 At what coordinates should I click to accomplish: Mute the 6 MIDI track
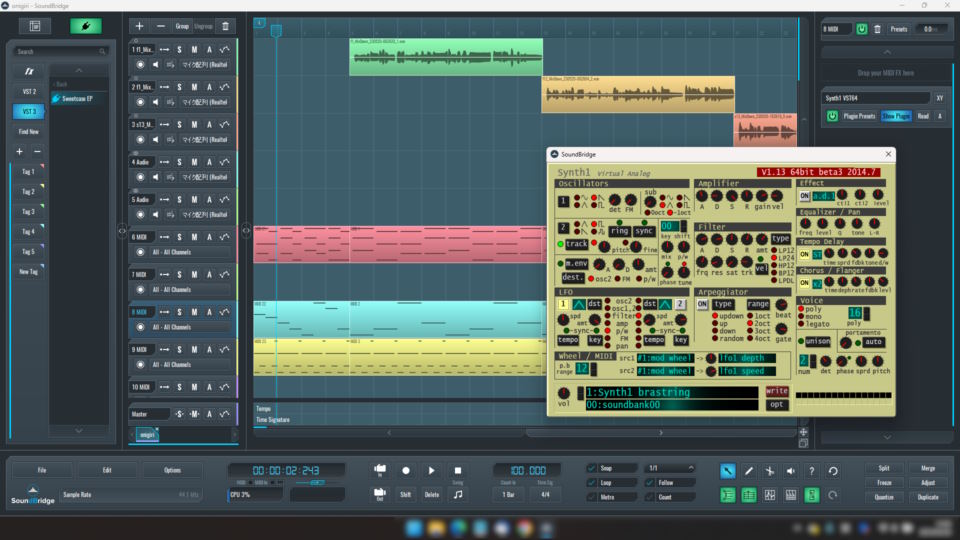click(194, 237)
